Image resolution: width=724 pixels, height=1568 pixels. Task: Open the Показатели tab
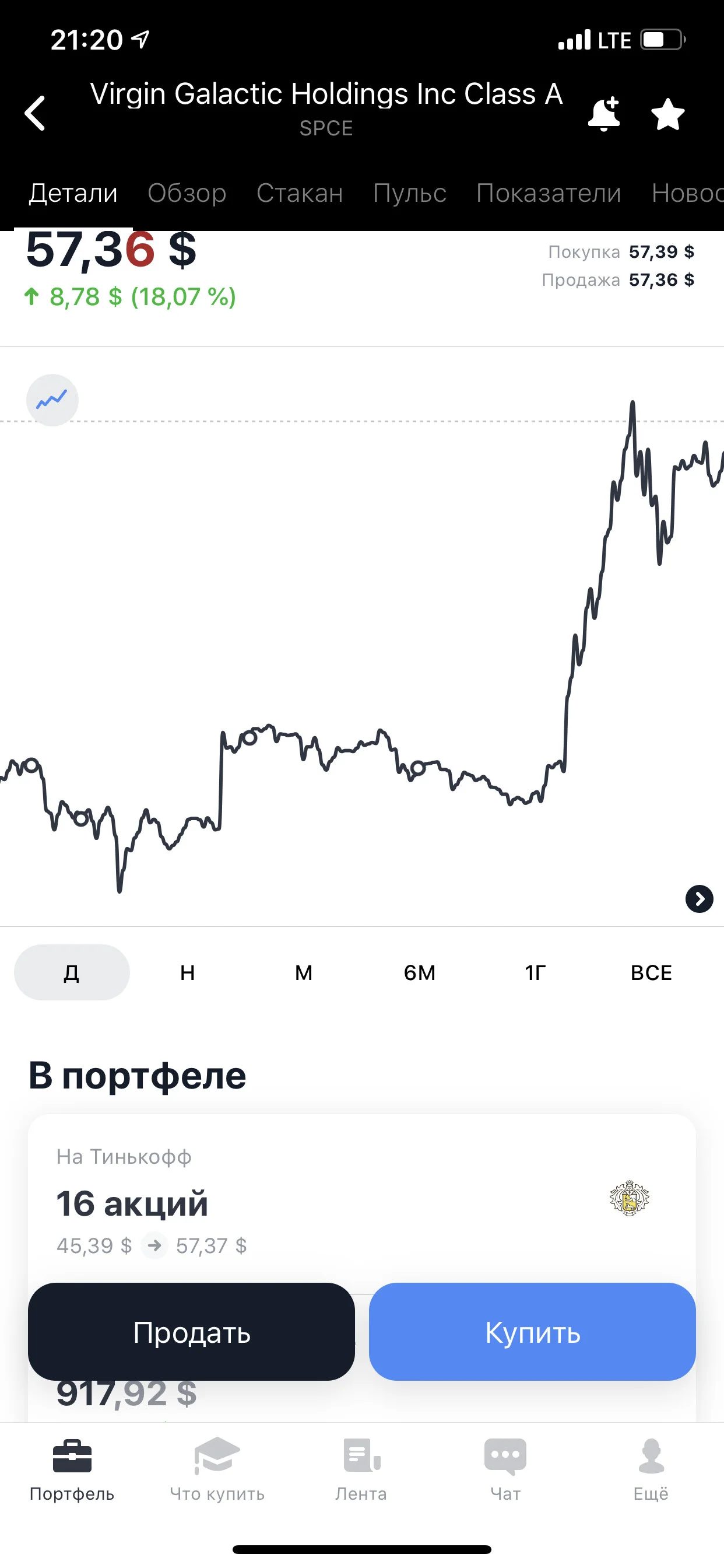coord(549,193)
